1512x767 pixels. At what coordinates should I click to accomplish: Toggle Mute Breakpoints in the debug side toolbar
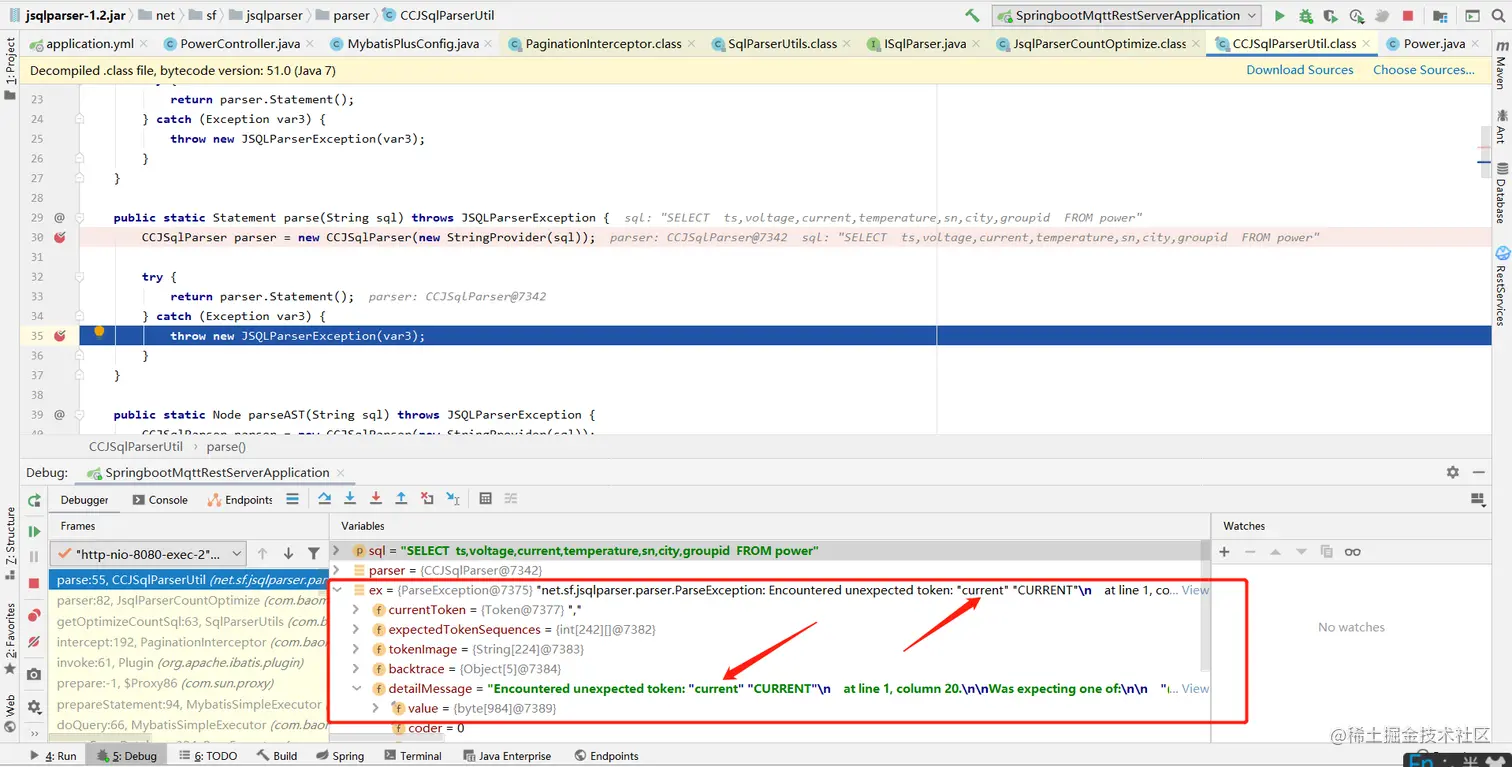click(34, 641)
